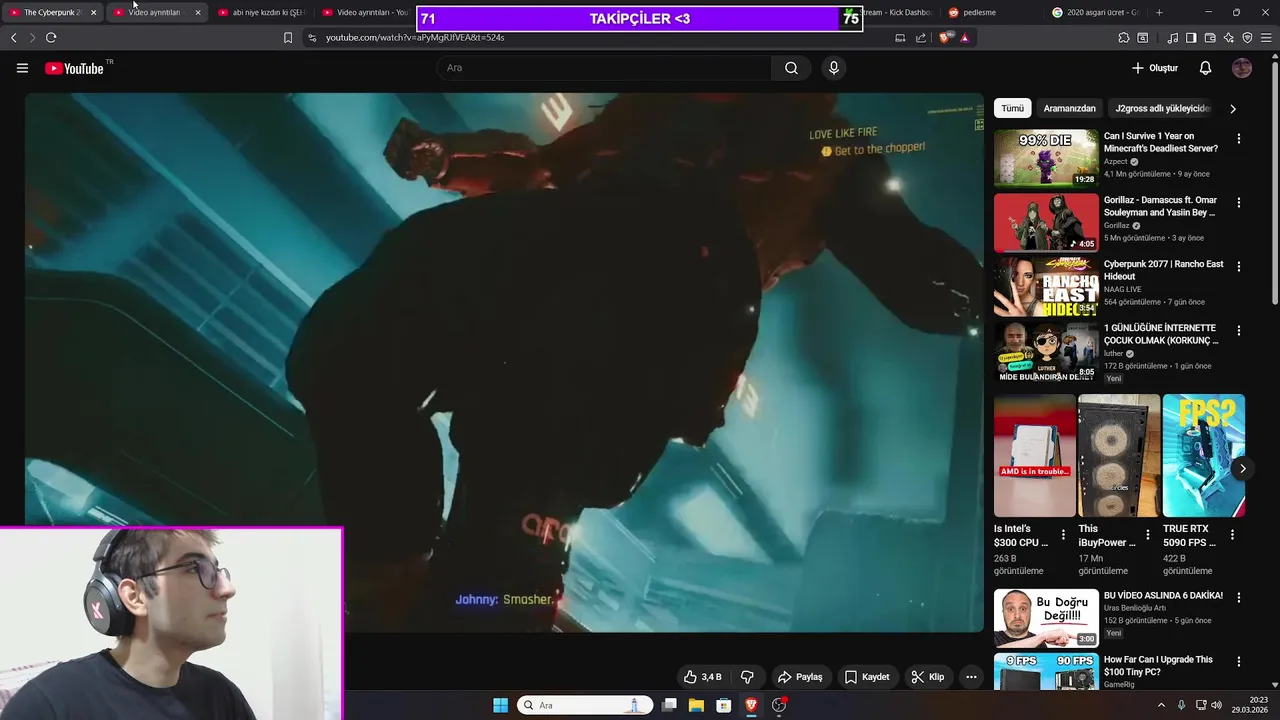The width and height of the screenshot is (1280, 720).
Task: Click in the YouTube Ara search field
Action: (x=603, y=68)
